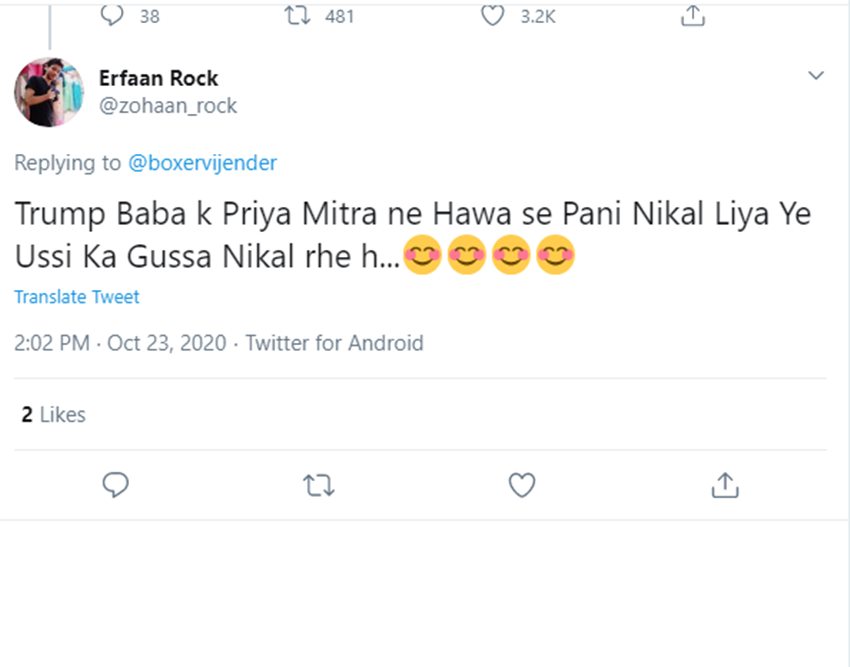
Task: Click heart icon showing 3.2K likes
Action: pos(492,15)
